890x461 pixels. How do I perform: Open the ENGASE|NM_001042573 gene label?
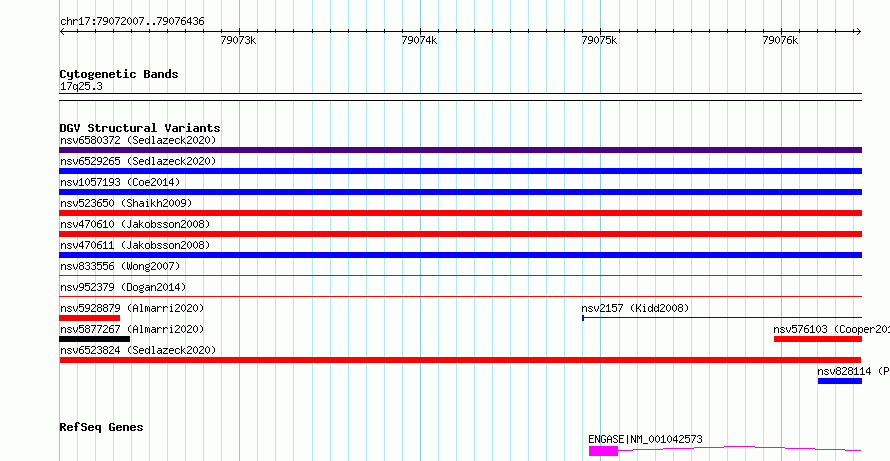pos(645,439)
